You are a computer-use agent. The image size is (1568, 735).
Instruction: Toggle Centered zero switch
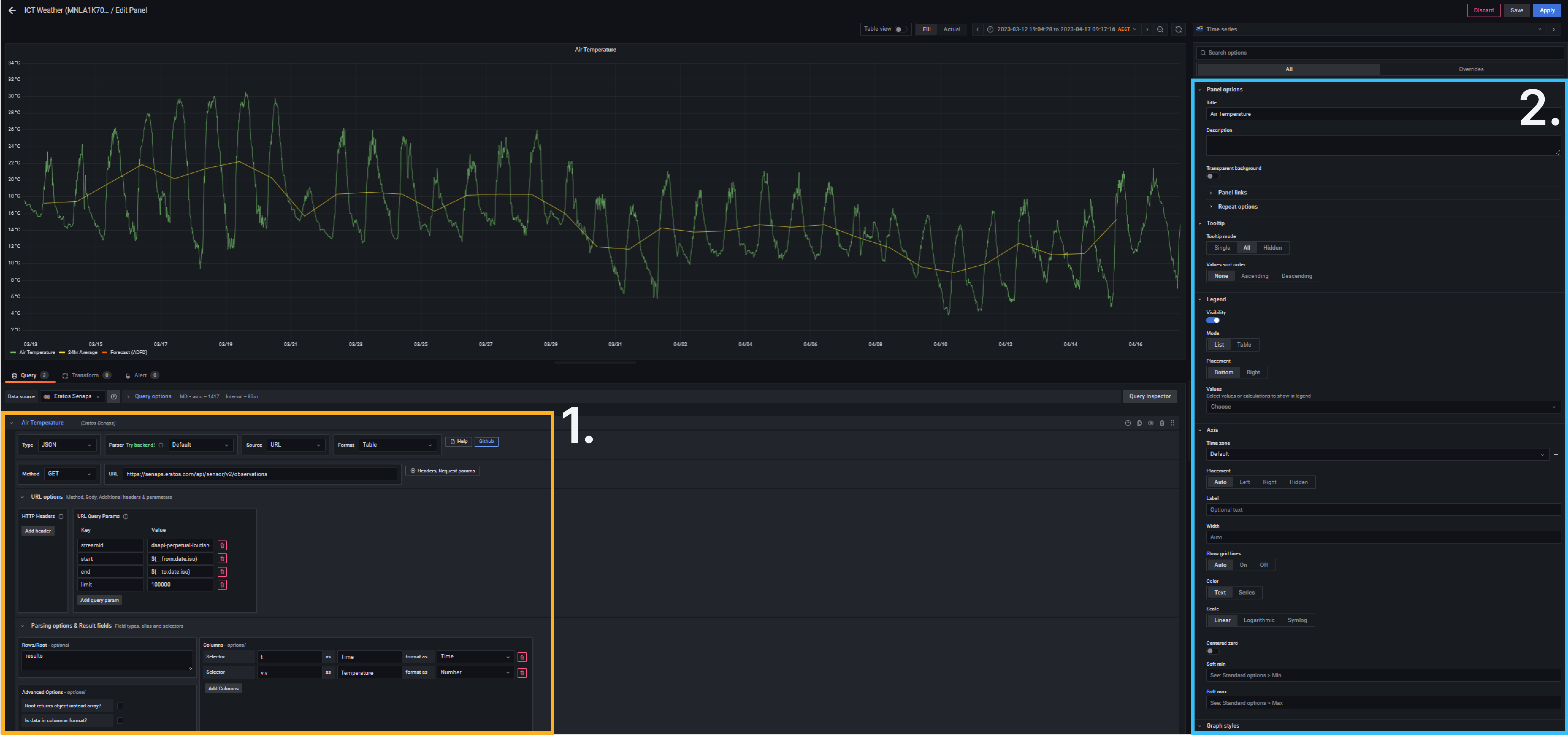tap(1213, 651)
